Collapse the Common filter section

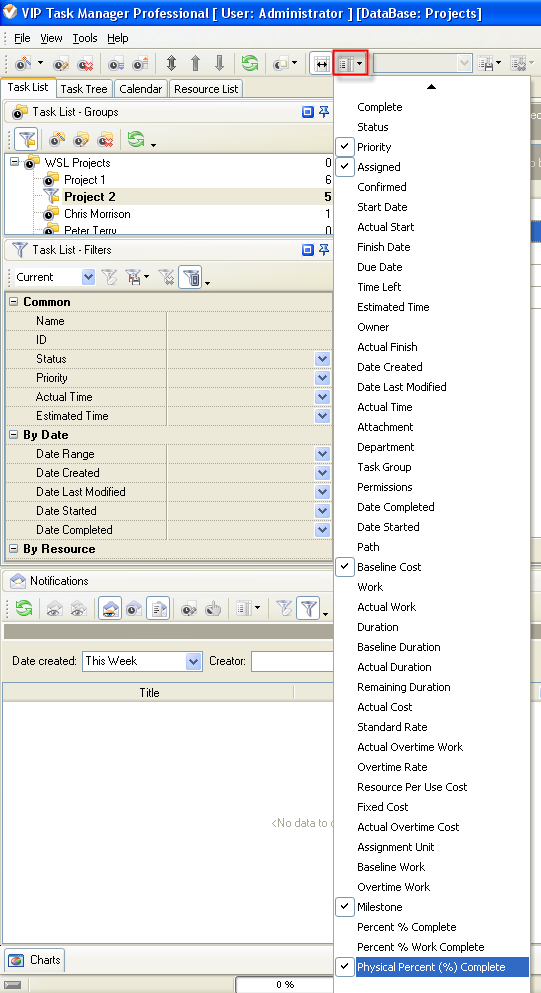tap(13, 302)
